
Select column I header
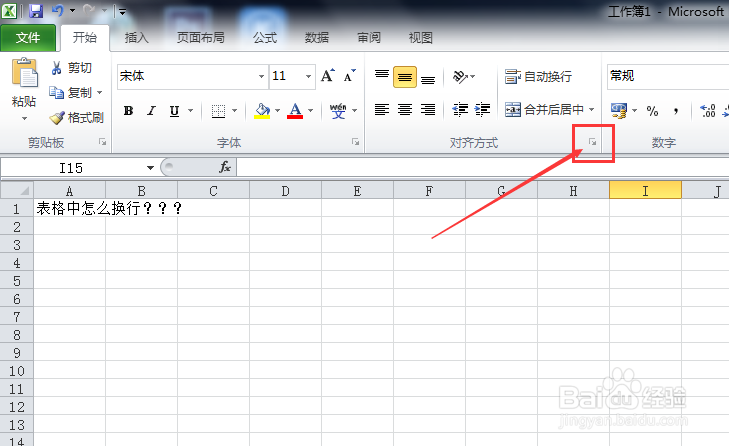point(645,191)
